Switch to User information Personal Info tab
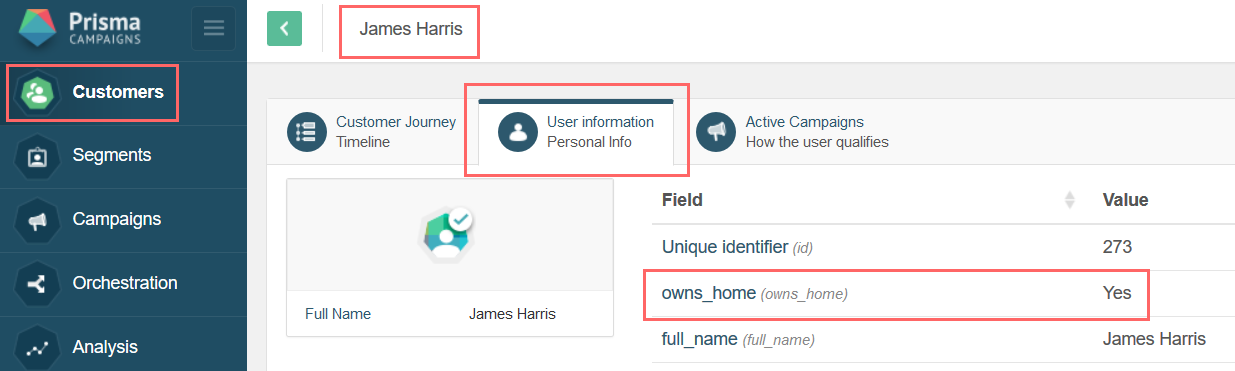1235x371 pixels. [x=576, y=132]
